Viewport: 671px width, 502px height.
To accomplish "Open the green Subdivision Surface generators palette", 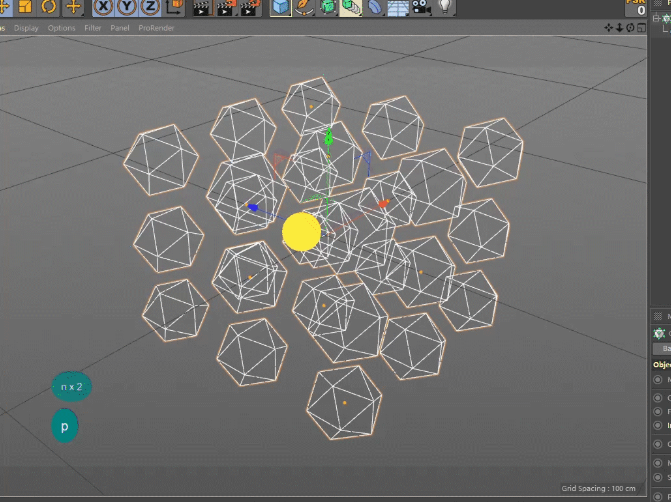I will click(x=328, y=7).
